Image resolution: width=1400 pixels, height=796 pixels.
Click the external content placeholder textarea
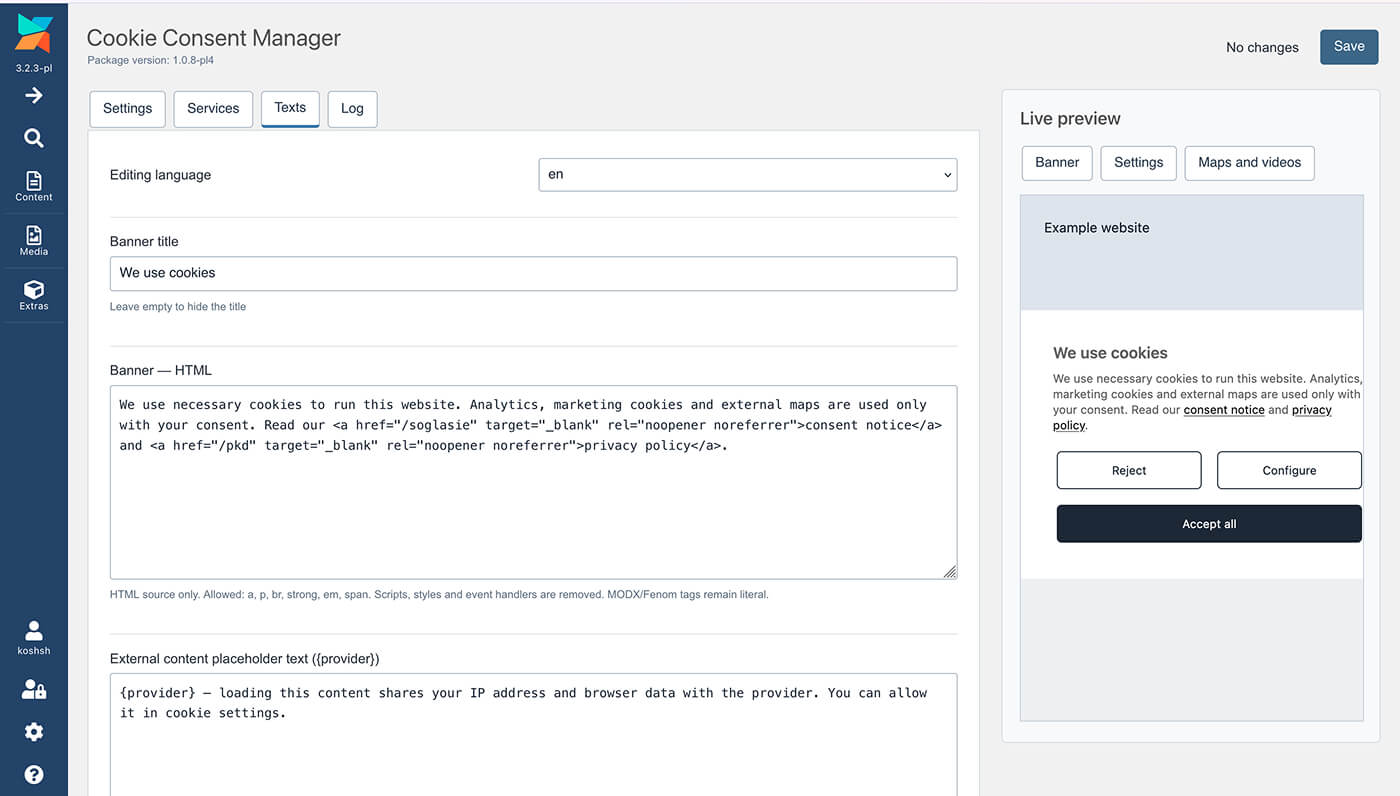(533, 735)
